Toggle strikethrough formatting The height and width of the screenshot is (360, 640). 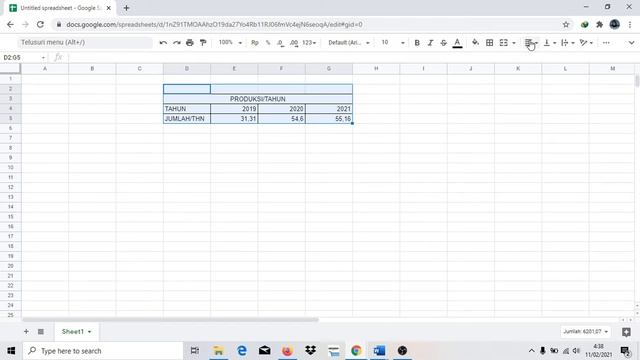tap(443, 42)
